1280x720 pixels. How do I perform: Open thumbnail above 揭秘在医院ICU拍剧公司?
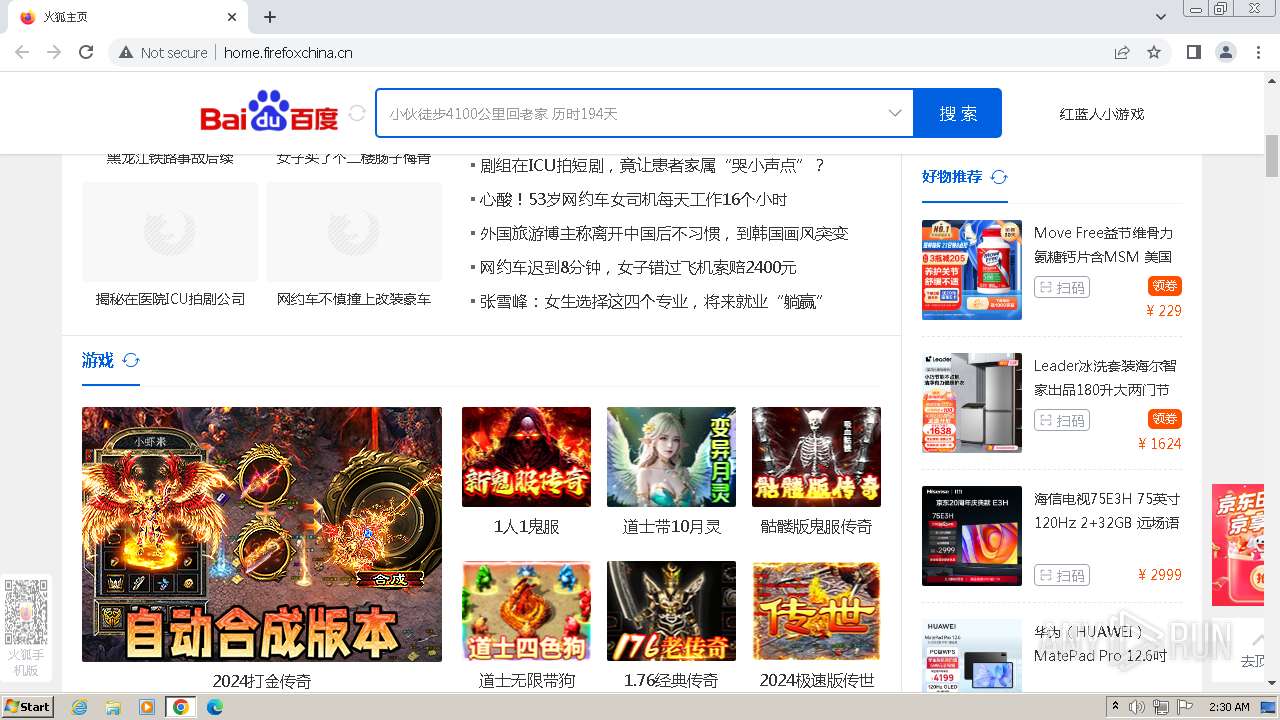[170, 232]
